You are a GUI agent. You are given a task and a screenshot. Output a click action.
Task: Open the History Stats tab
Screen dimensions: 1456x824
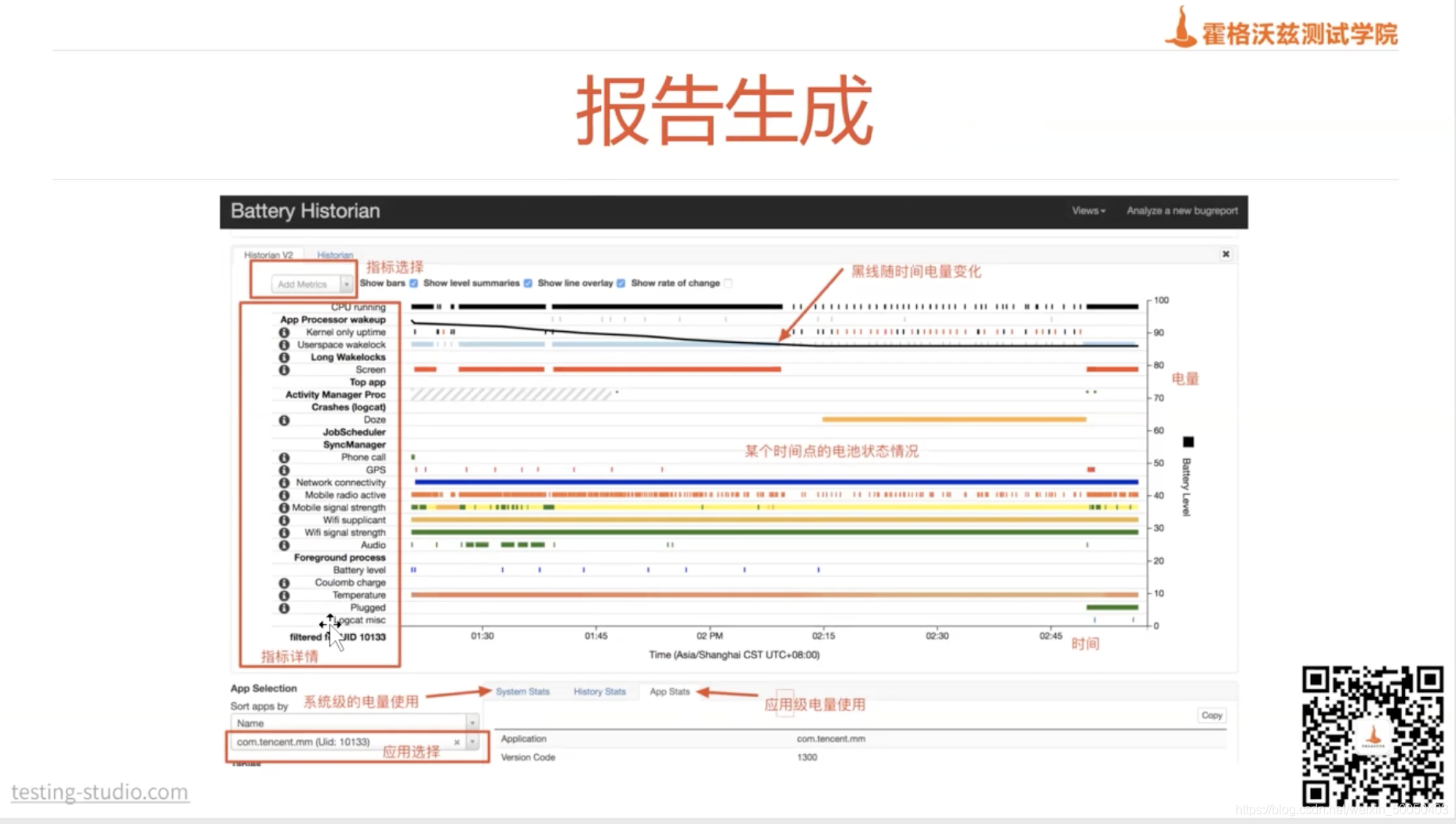tap(599, 692)
